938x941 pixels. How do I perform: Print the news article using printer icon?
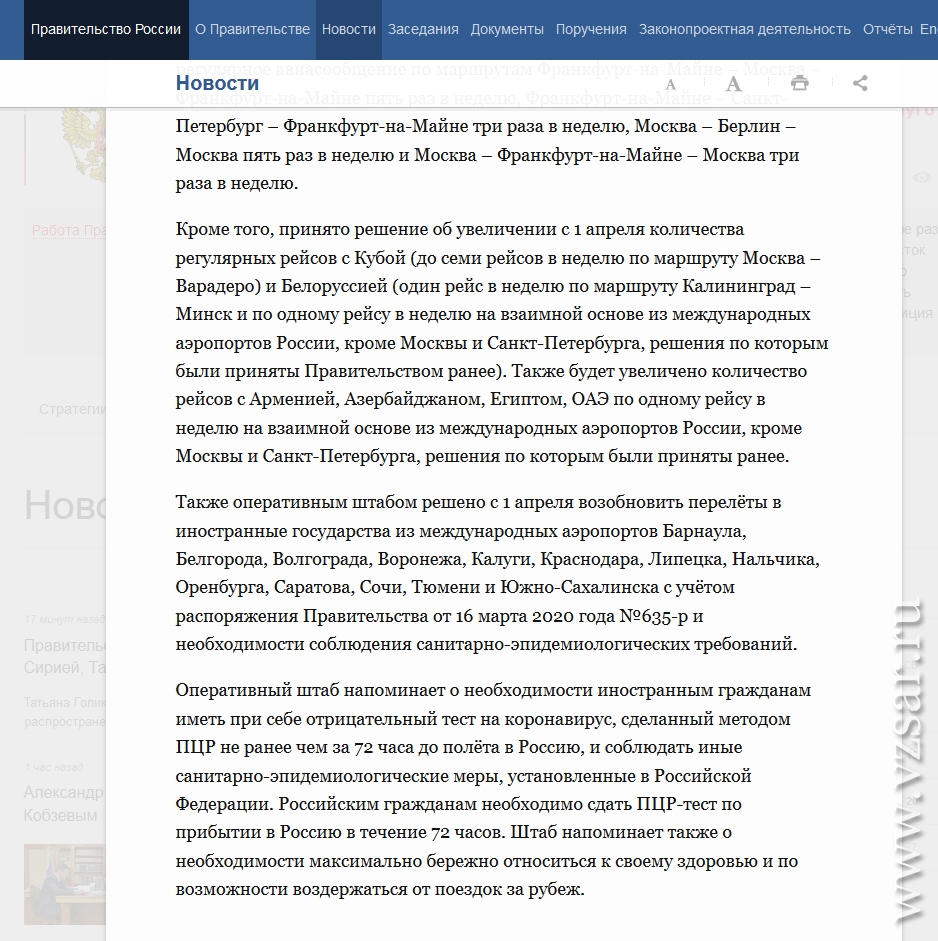click(x=799, y=83)
